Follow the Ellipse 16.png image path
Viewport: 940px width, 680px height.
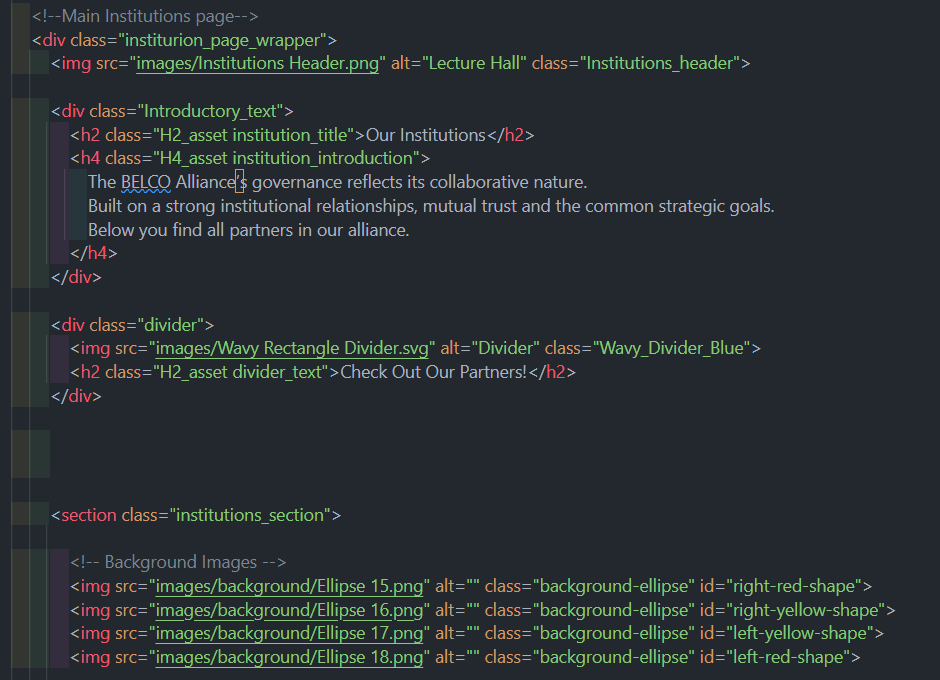288,610
